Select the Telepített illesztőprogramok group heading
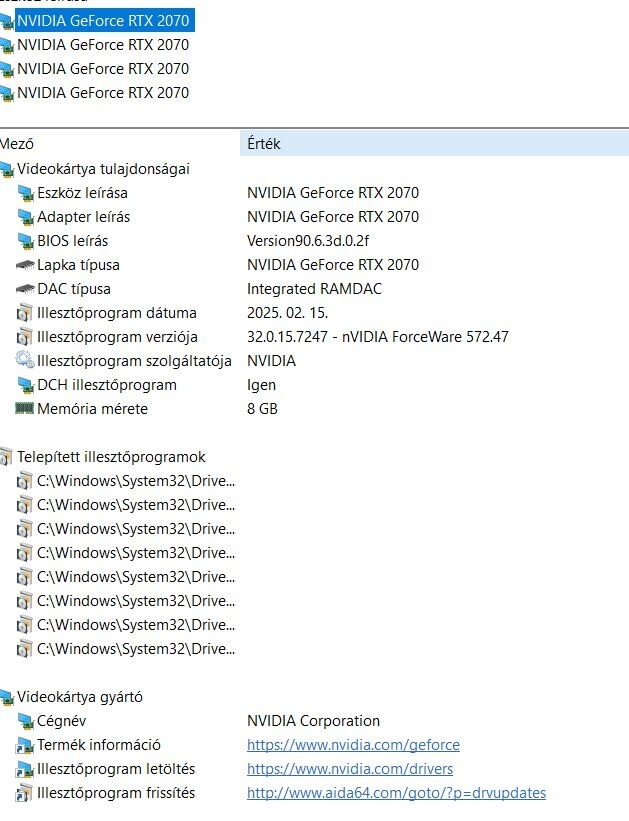The height and width of the screenshot is (821, 629). click(x=111, y=457)
